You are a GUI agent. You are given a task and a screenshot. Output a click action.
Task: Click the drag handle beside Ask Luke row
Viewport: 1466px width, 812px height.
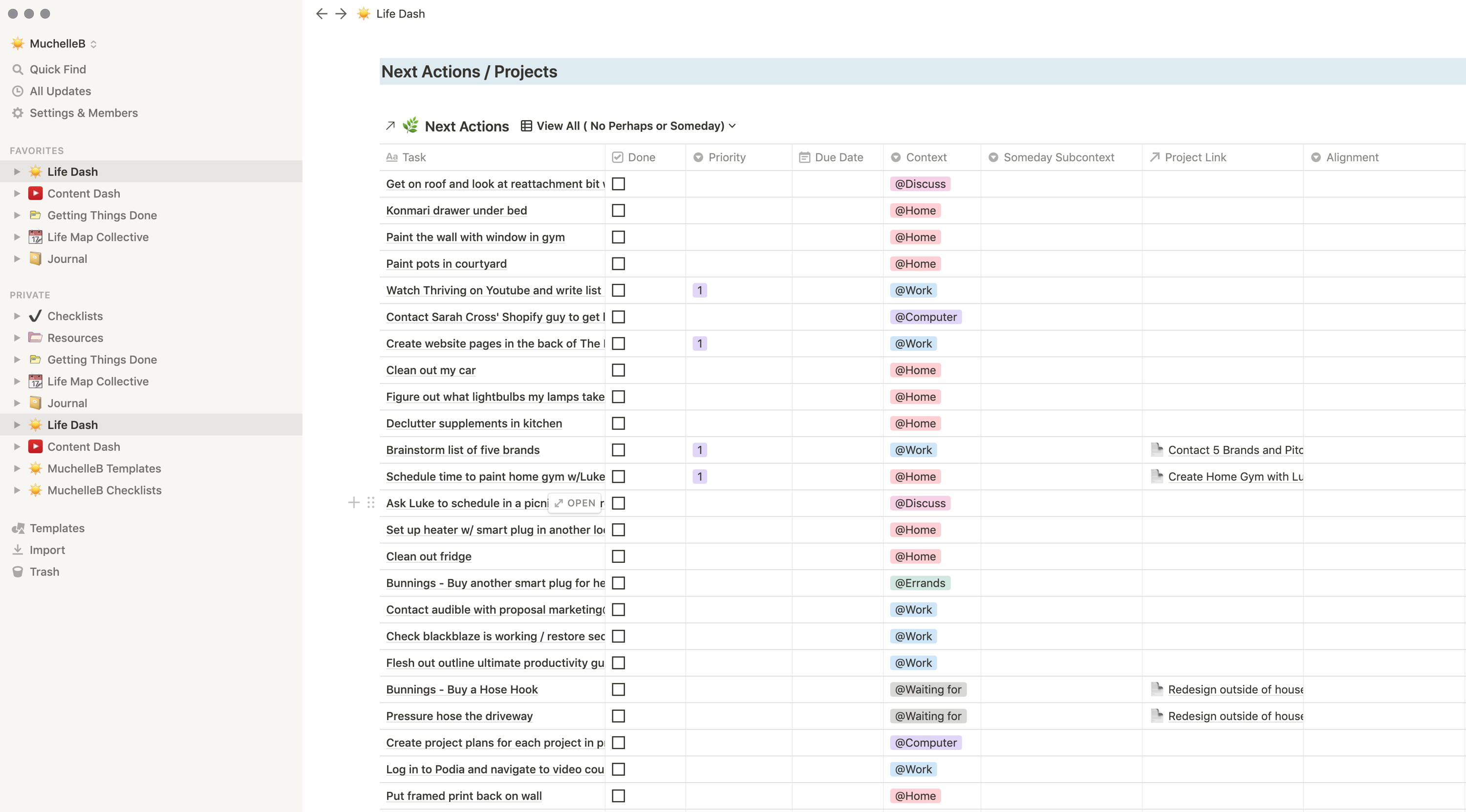(x=371, y=502)
